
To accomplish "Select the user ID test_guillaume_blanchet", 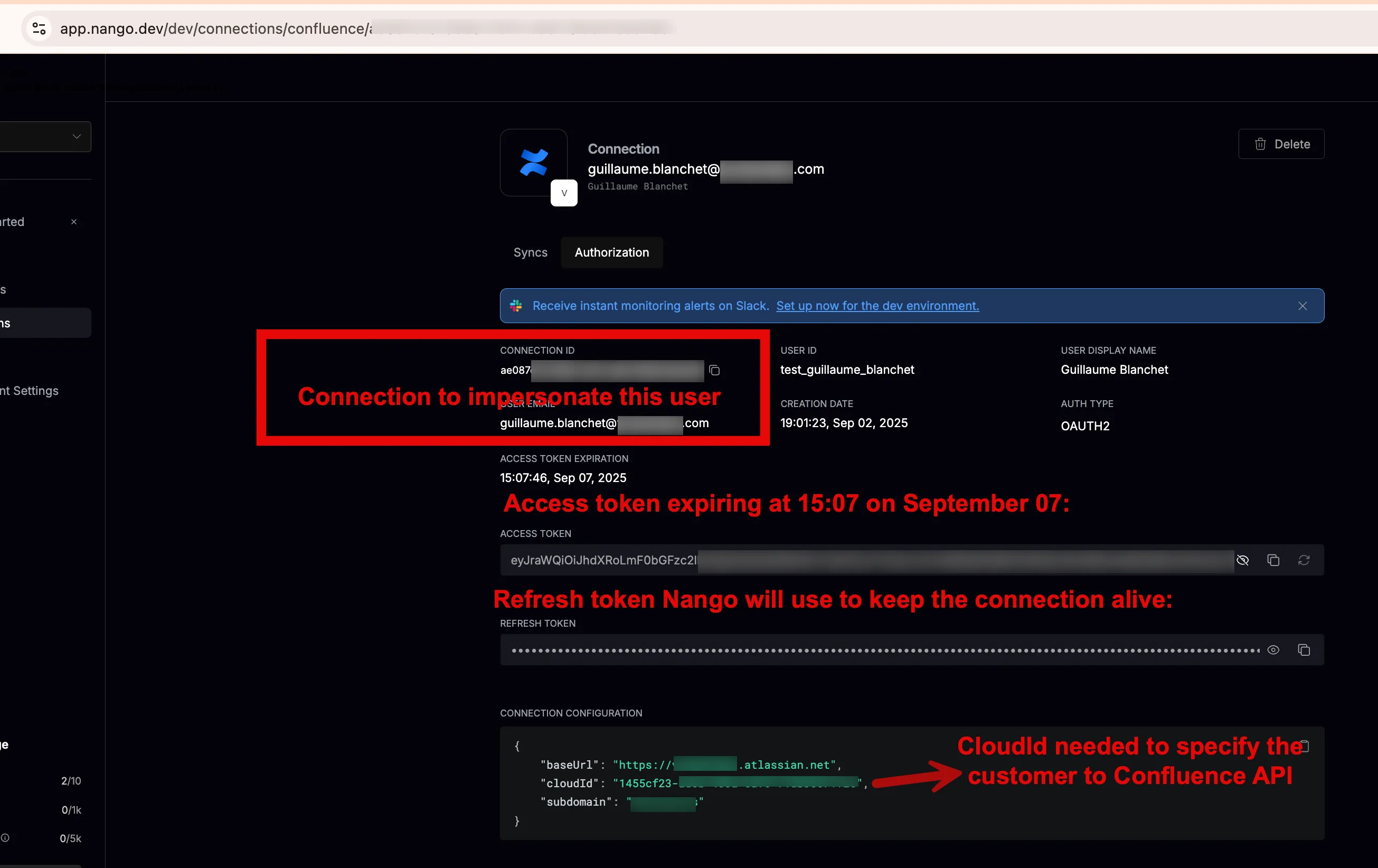I will click(x=847, y=370).
